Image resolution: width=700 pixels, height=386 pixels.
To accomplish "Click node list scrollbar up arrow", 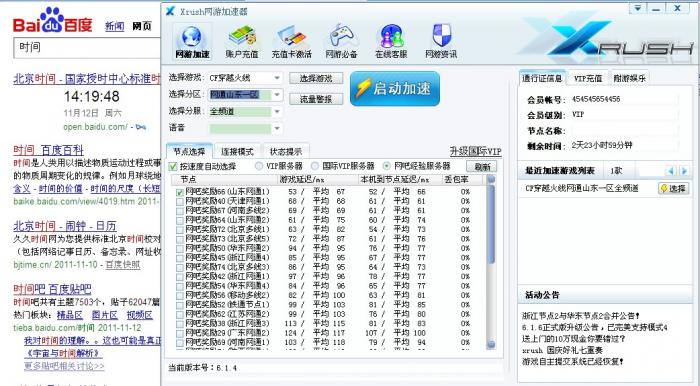I will point(491,179).
